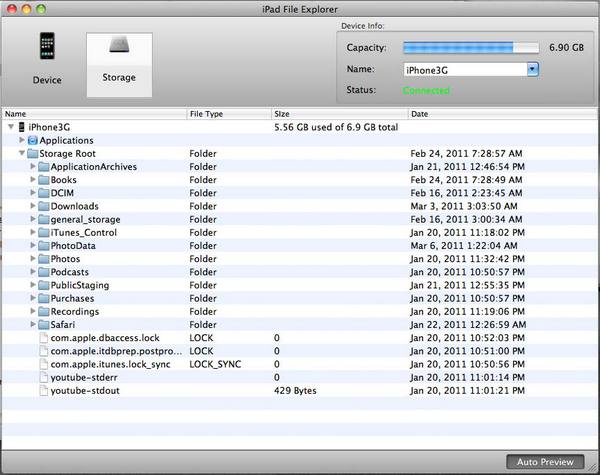600x475 pixels.
Task: Click the Safari folder icon
Action: tap(44, 325)
